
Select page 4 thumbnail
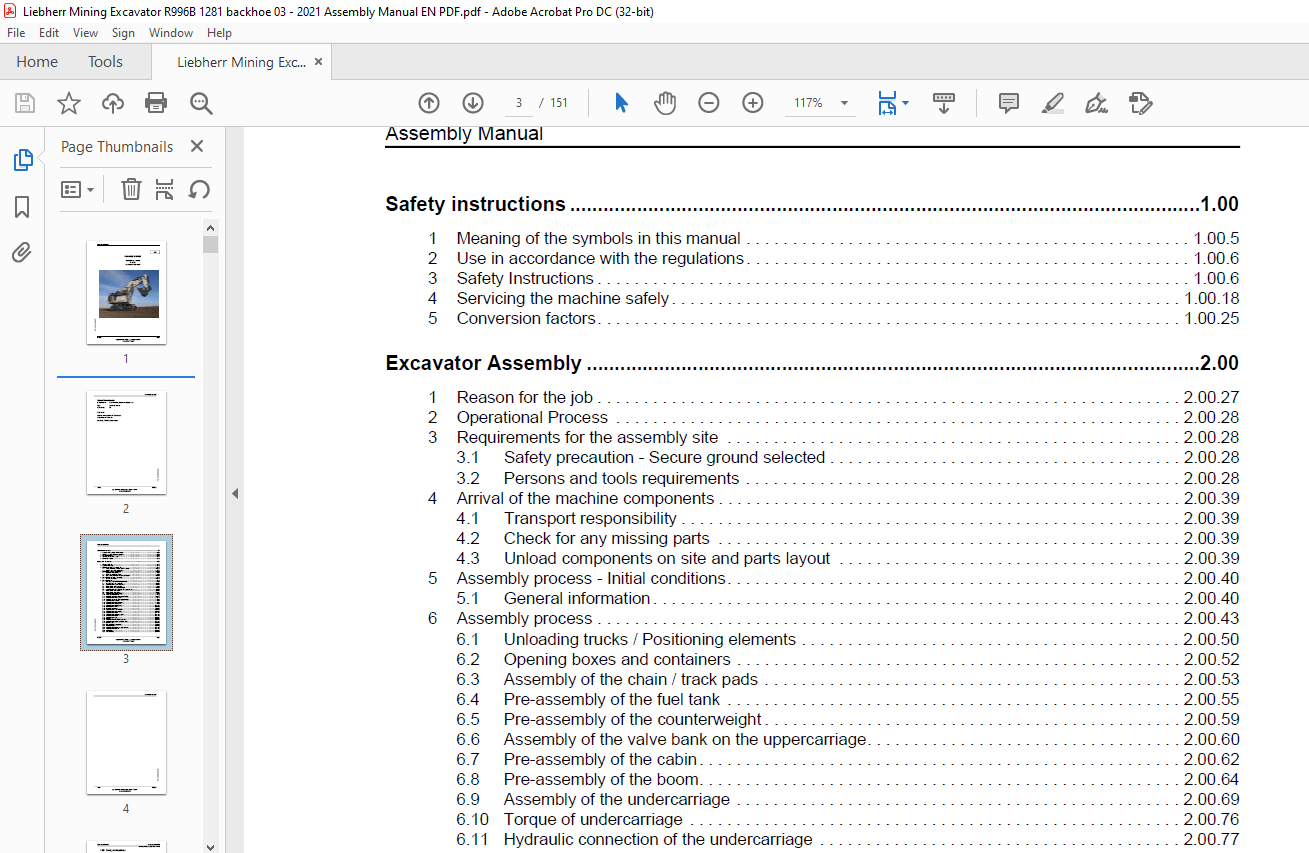(126, 743)
